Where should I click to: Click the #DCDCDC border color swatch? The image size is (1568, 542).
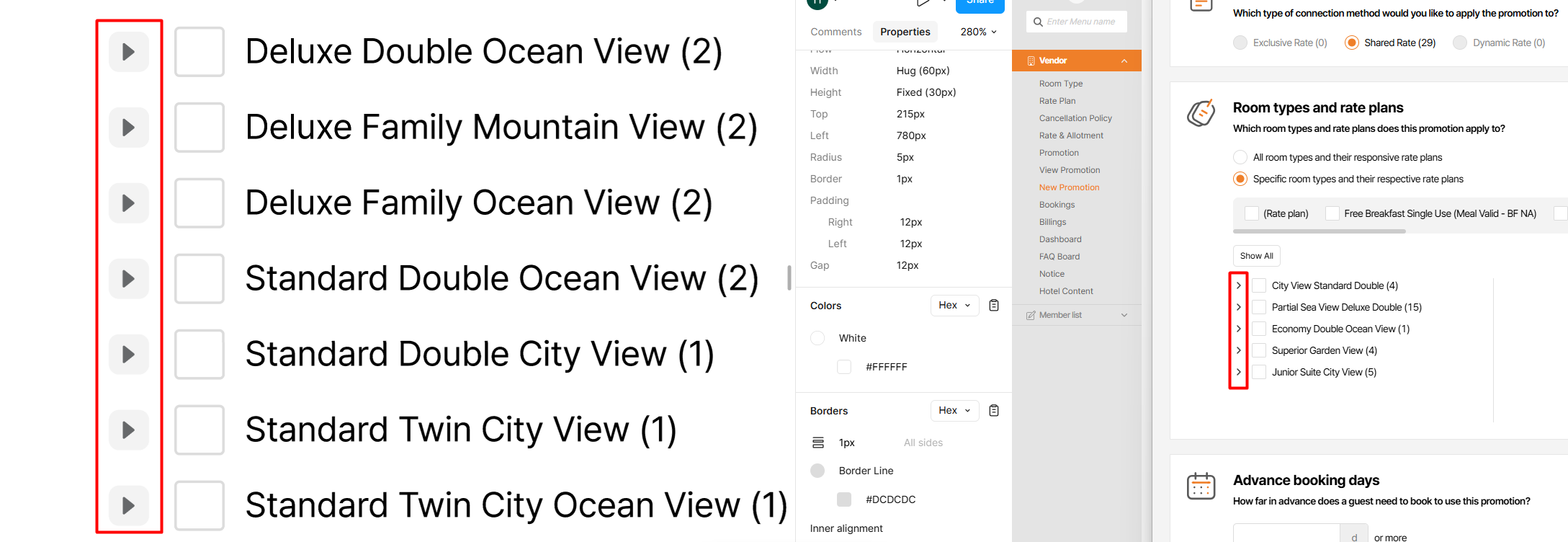(x=844, y=499)
